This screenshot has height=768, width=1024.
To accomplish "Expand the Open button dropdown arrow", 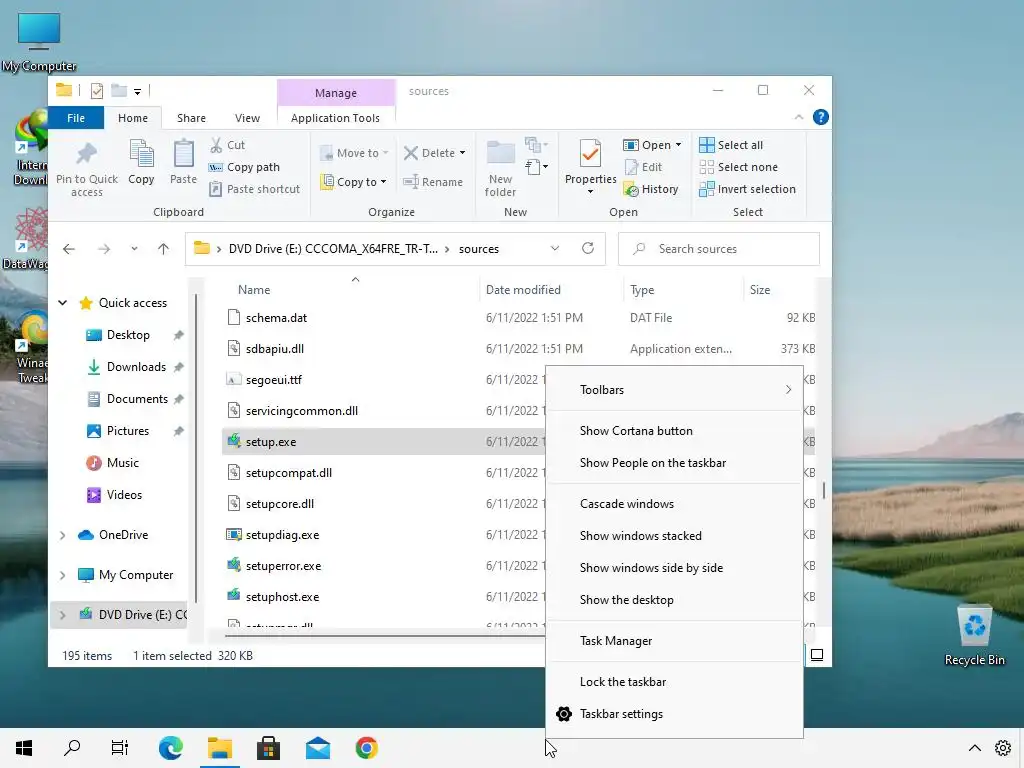I will pos(679,145).
